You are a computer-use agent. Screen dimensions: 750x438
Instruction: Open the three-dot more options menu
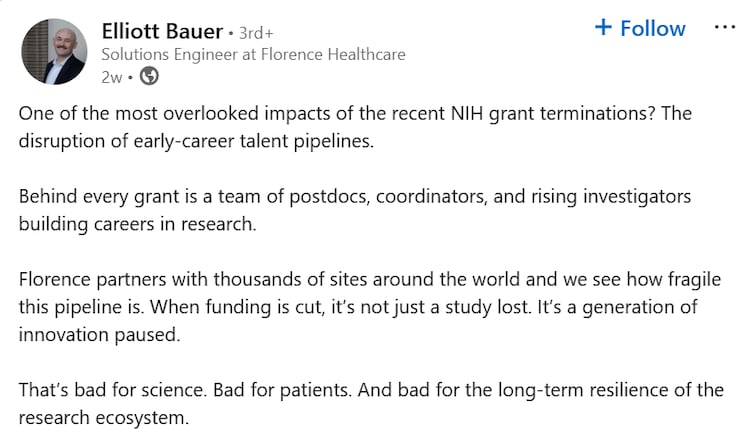724,28
